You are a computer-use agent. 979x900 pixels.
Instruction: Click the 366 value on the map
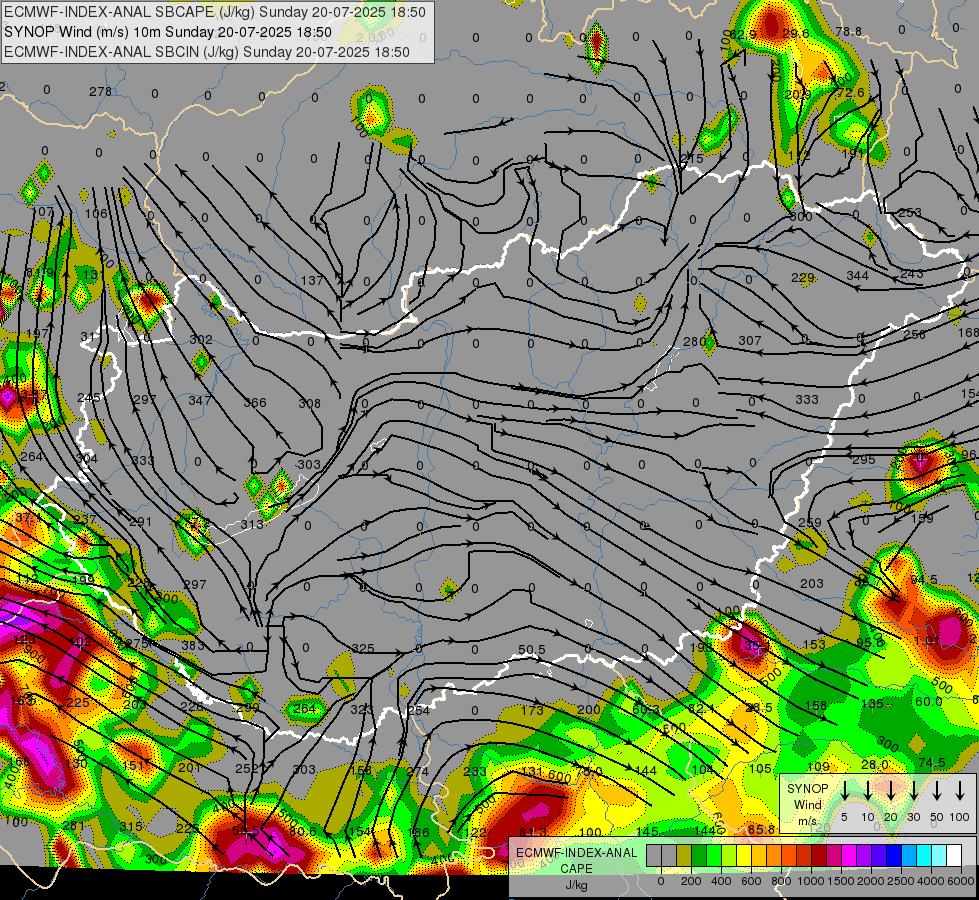pos(255,402)
